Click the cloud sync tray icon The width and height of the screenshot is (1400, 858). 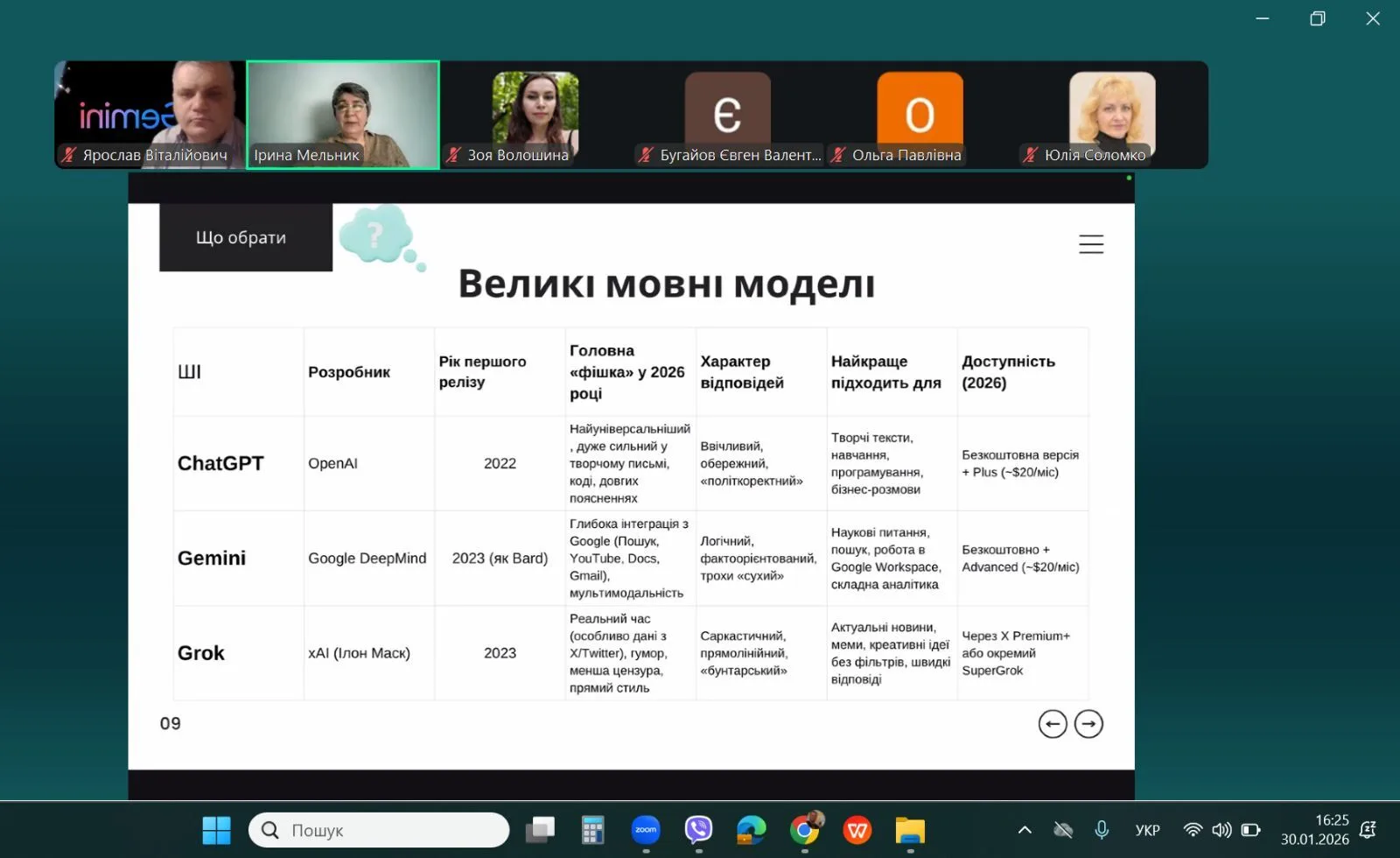pos(1063,830)
